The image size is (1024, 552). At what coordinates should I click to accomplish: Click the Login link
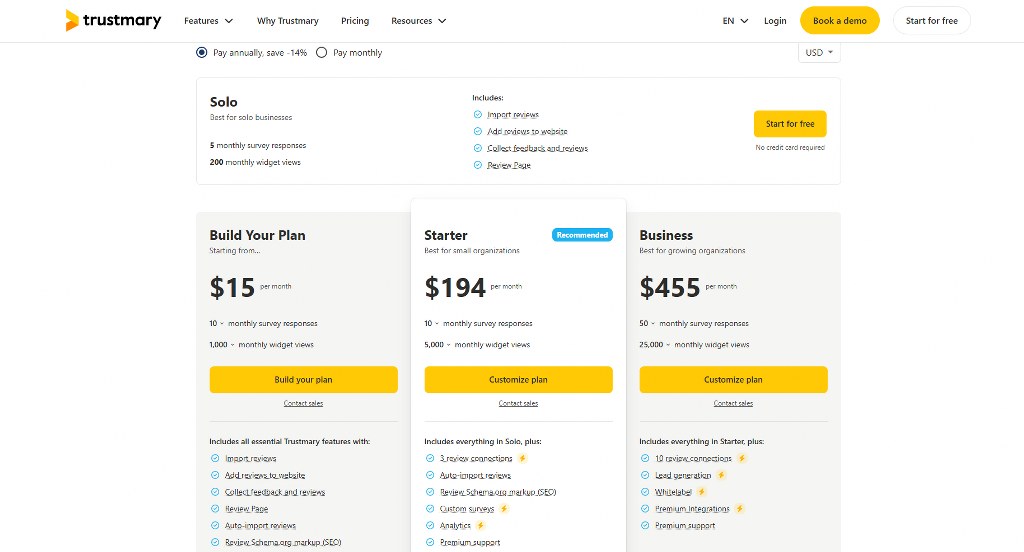tap(775, 21)
